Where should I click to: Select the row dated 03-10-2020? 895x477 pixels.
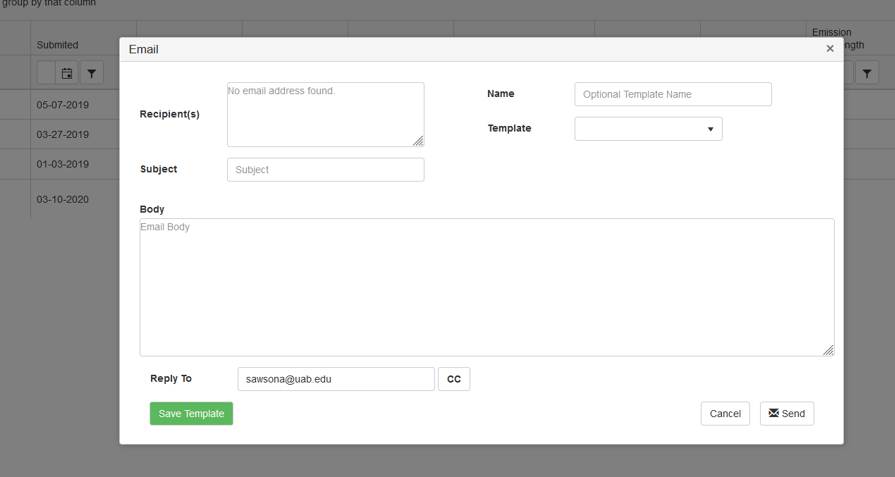[x=63, y=199]
